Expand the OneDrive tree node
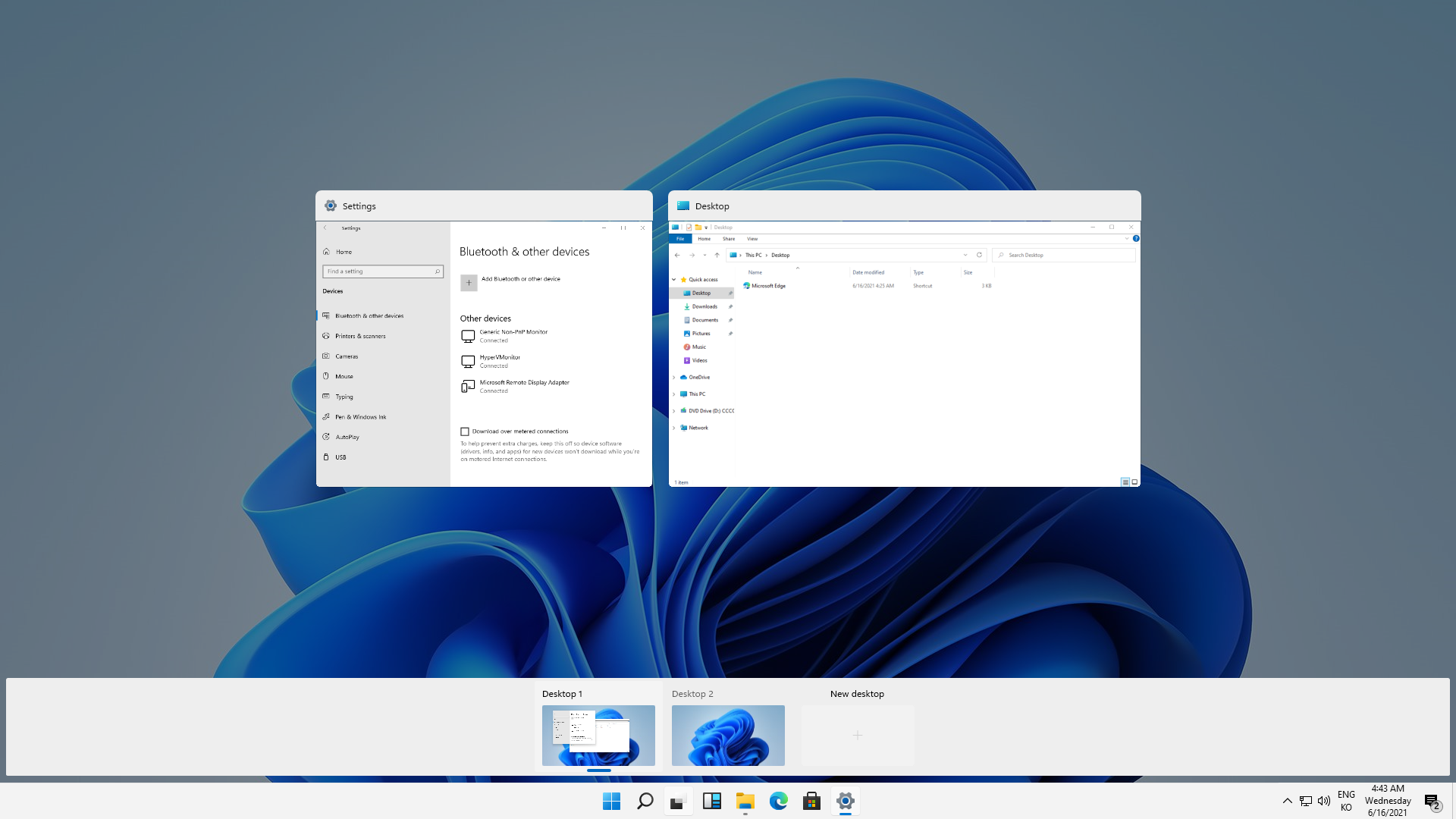1456x819 pixels. click(673, 377)
